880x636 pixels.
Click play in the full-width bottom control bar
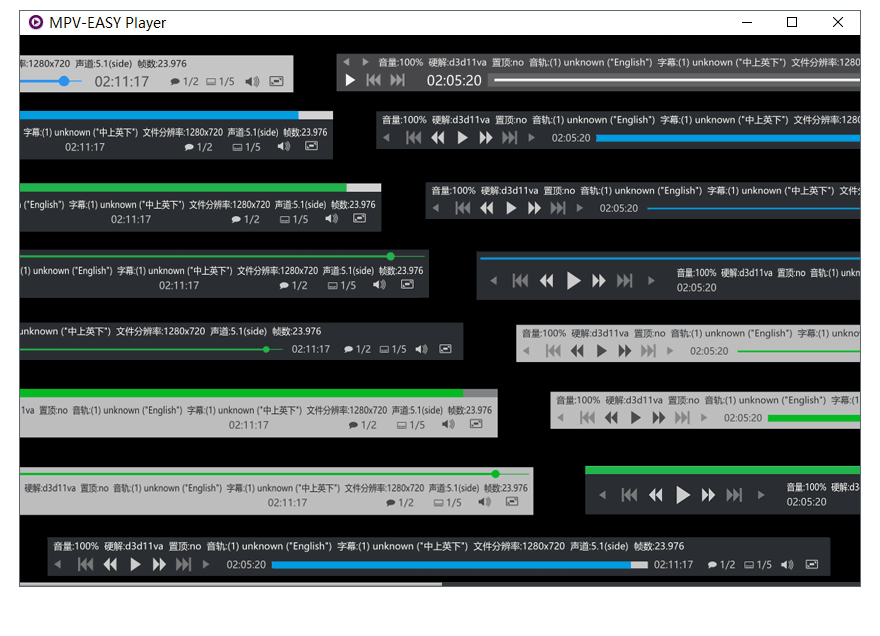tap(135, 564)
